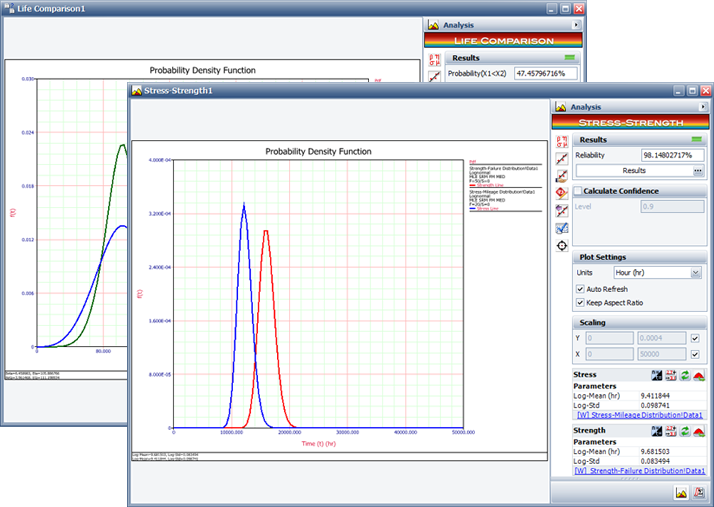Screen dimensions: 714x507
Task: Open the Stress-Mileage Distribution!Data1 link
Action: click(x=639, y=413)
